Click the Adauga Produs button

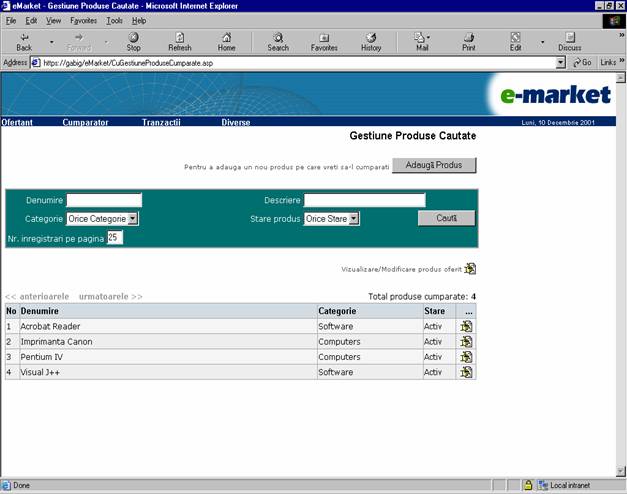[x=434, y=165]
